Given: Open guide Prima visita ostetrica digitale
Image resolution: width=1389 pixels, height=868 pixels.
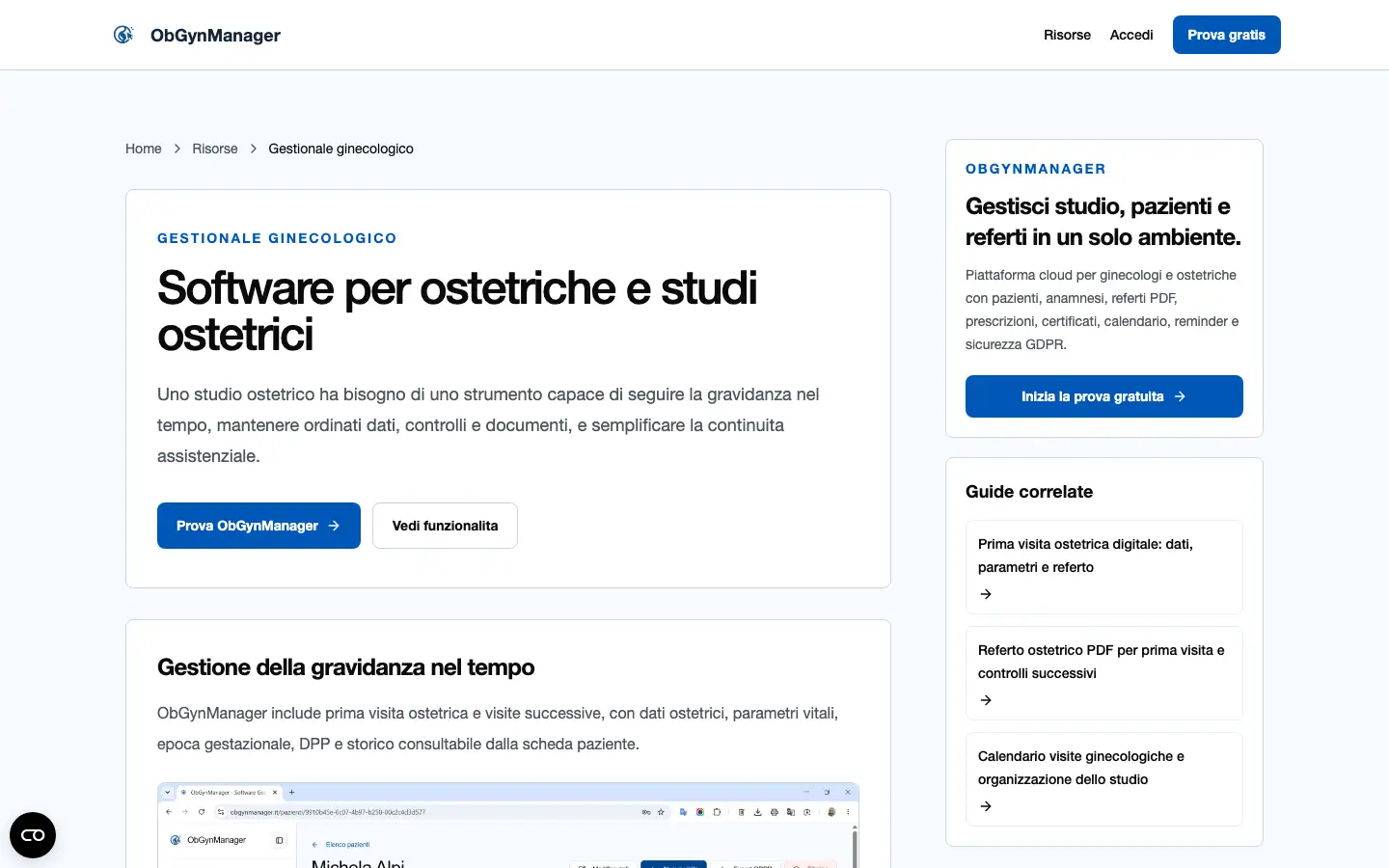Looking at the screenshot, I should (x=1104, y=567).
